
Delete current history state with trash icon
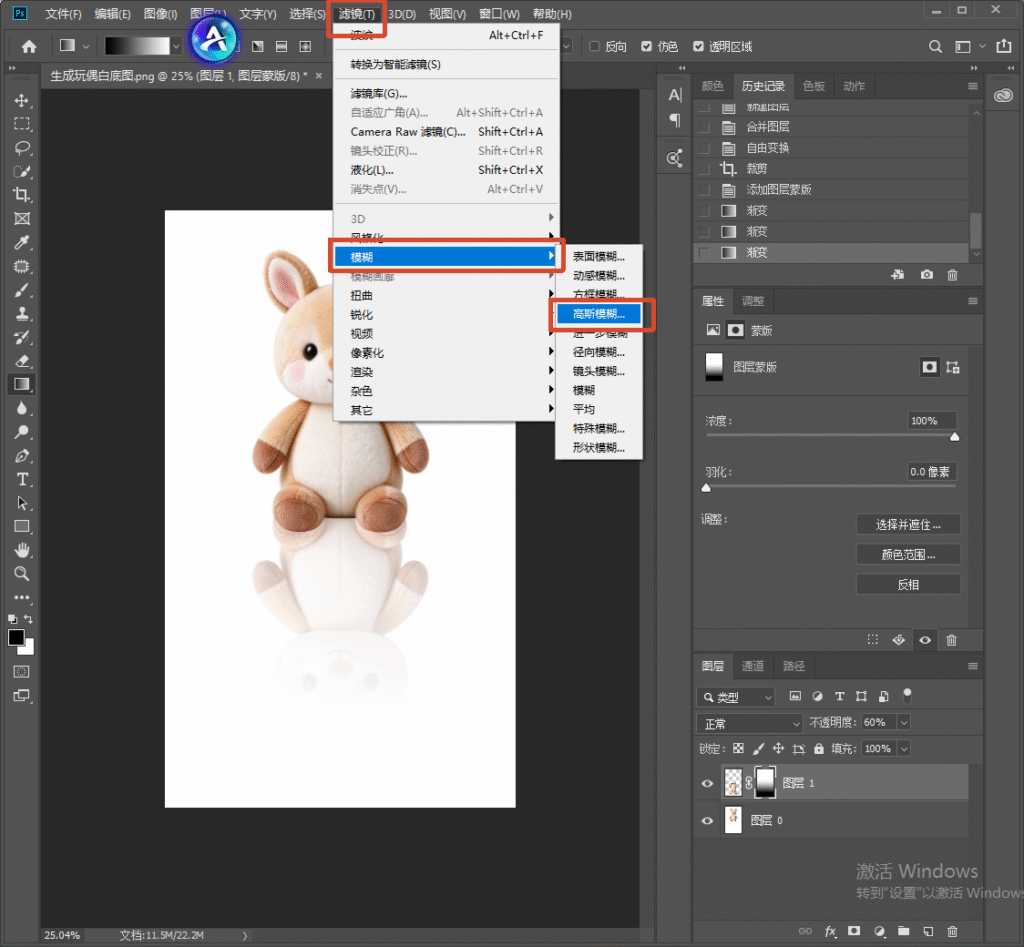(x=952, y=275)
